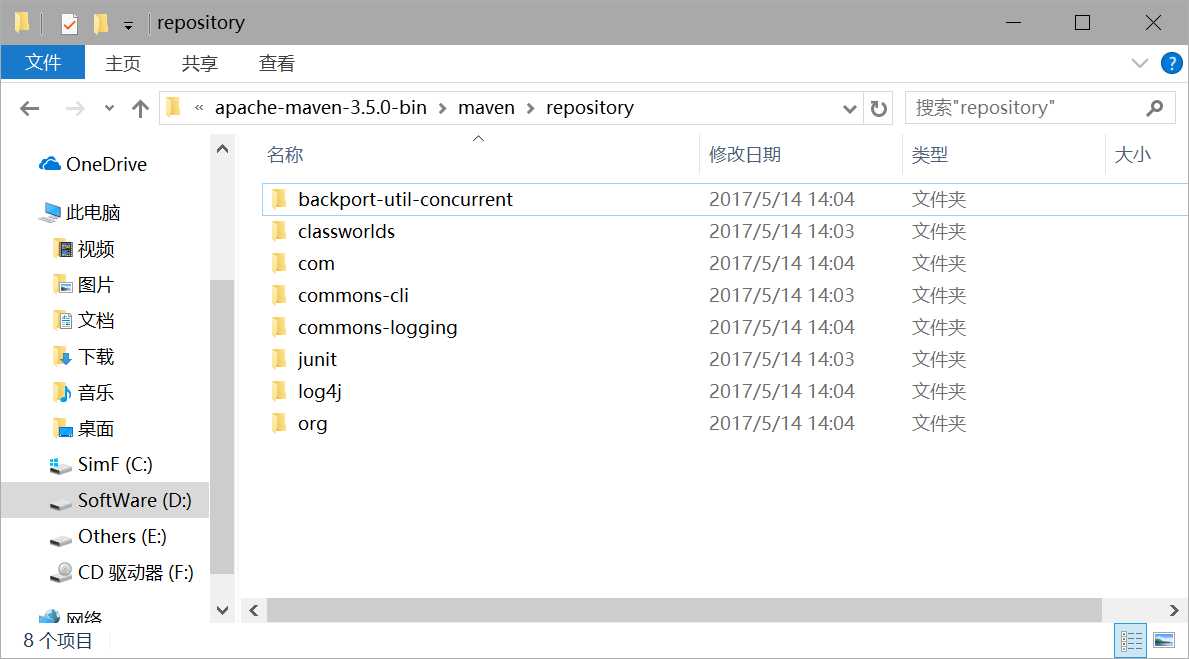
Task: Refresh the repository folder view
Action: click(878, 108)
